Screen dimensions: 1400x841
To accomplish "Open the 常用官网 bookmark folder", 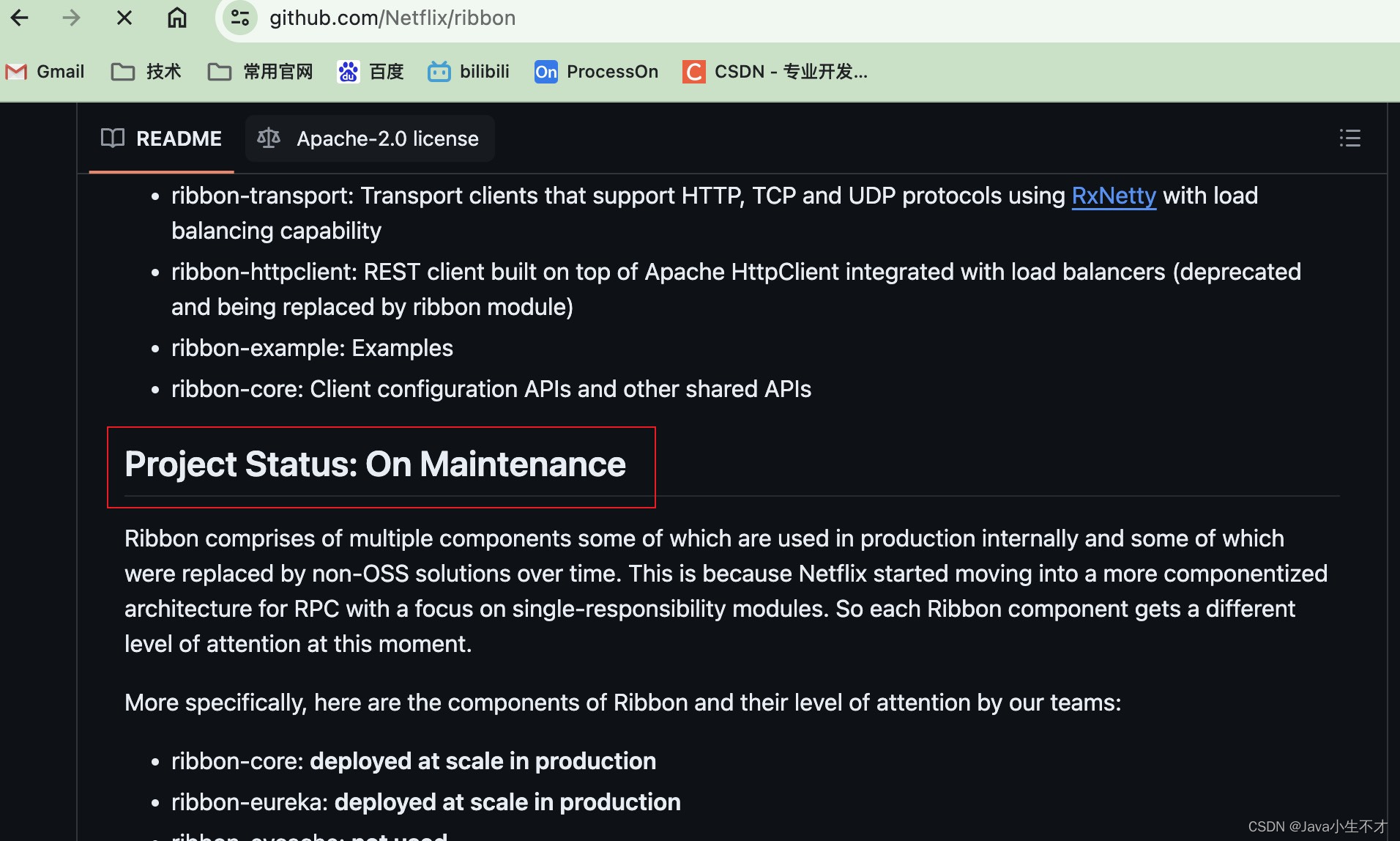I will tap(260, 72).
